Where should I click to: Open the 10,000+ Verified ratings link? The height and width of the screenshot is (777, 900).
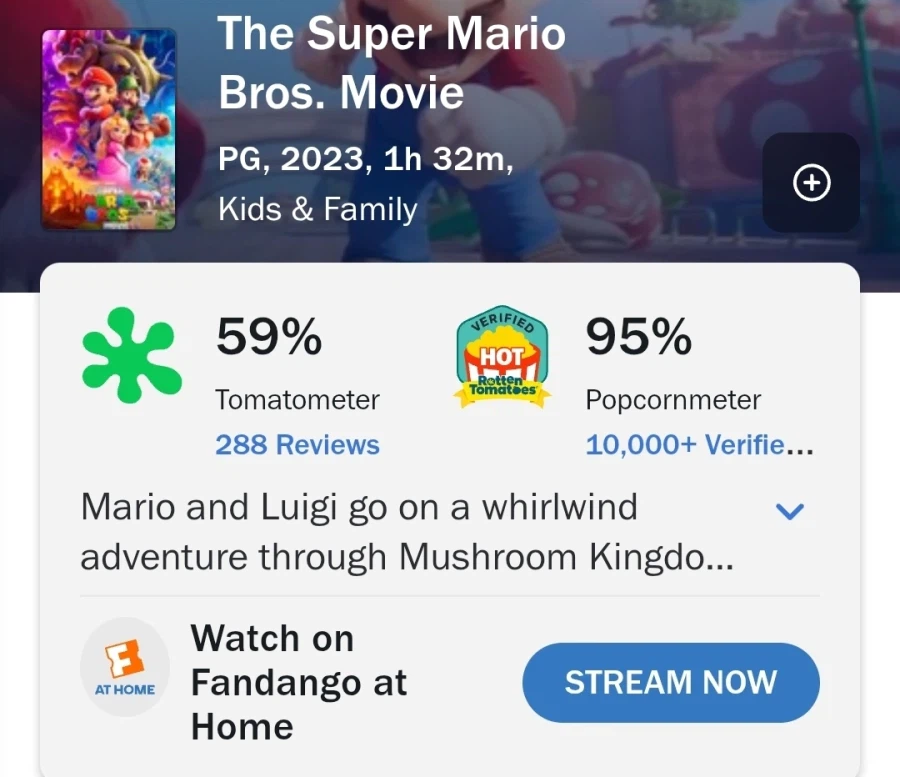click(699, 445)
